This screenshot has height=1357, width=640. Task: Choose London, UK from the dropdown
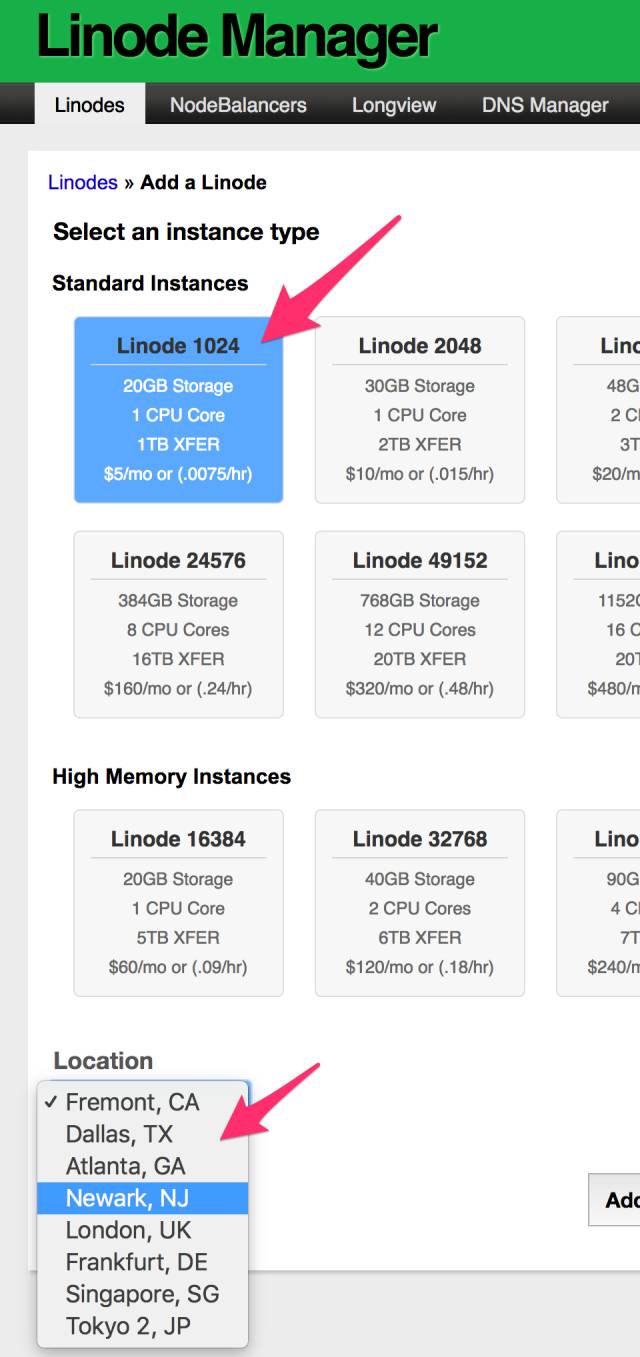point(128,1230)
